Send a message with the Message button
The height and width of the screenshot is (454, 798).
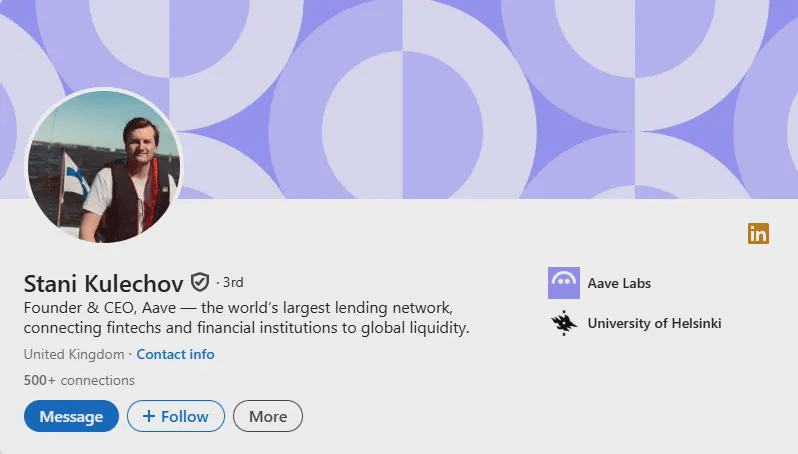pos(71,416)
